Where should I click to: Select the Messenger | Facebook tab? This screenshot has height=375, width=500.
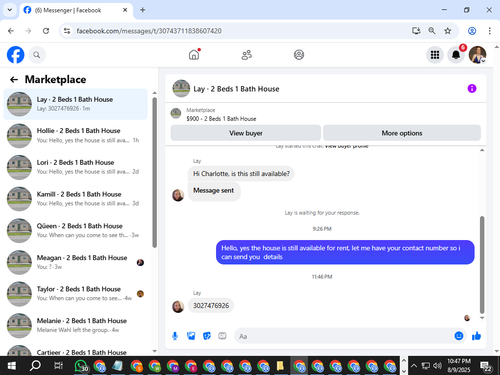[x=76, y=10]
